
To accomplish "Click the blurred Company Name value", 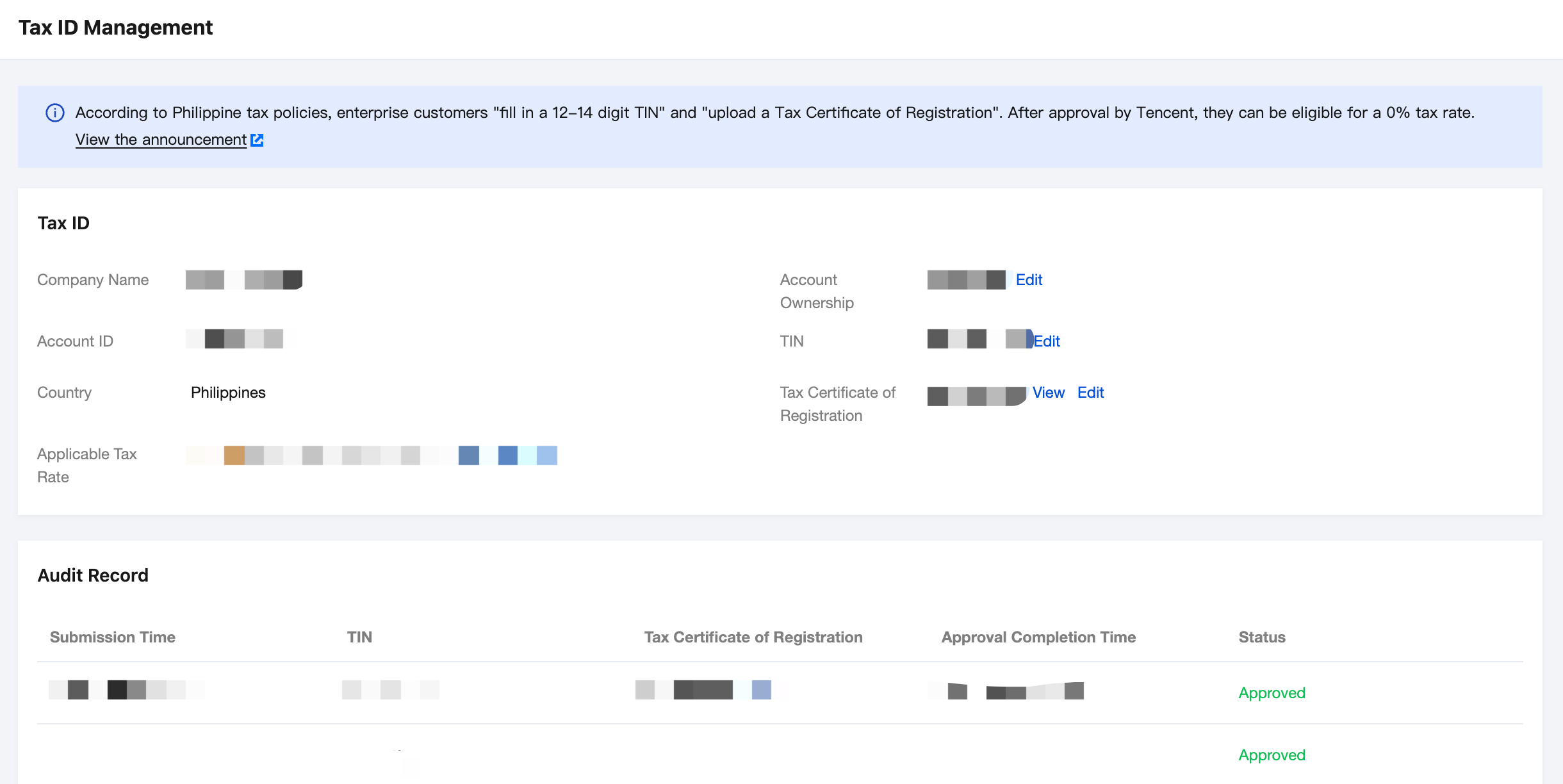I will pos(243,280).
